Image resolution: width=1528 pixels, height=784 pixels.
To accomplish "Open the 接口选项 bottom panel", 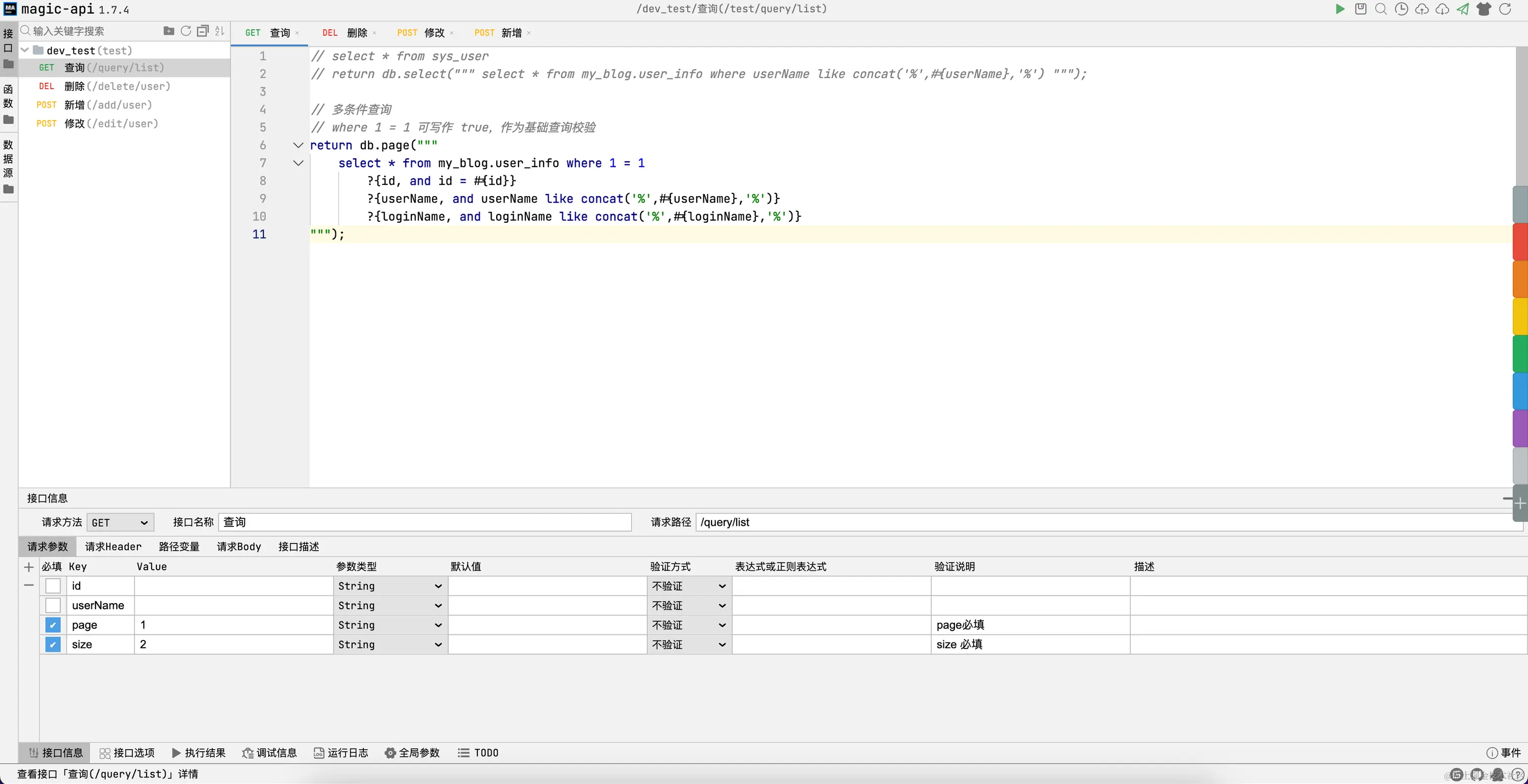I will coord(127,753).
